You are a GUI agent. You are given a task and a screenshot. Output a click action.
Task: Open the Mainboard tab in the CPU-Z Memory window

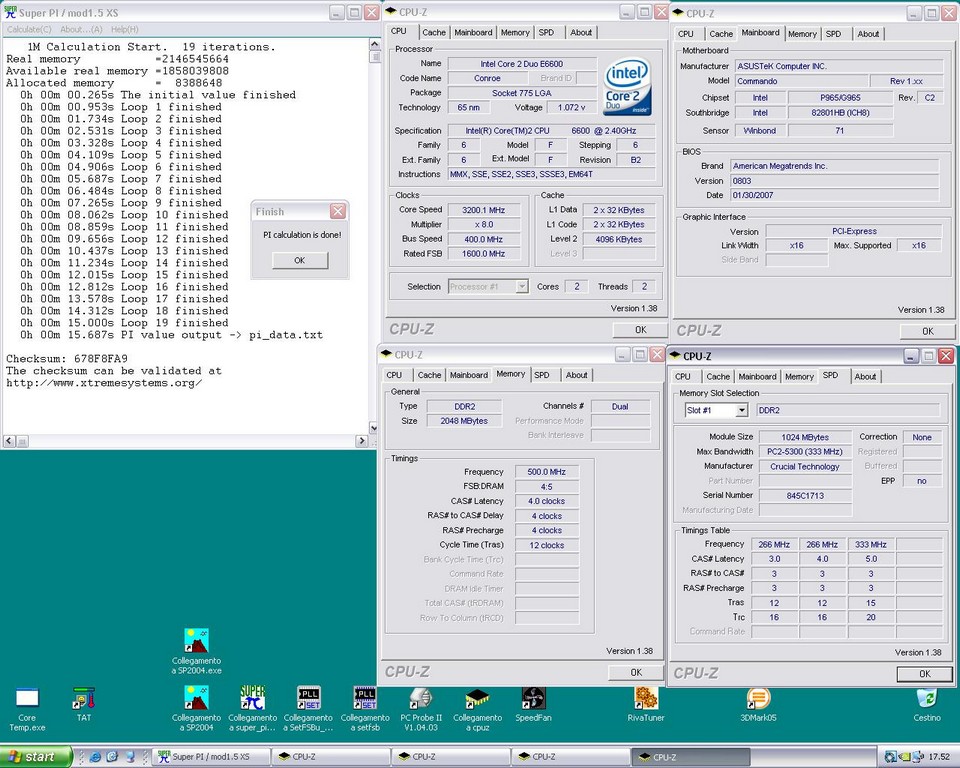click(x=469, y=375)
